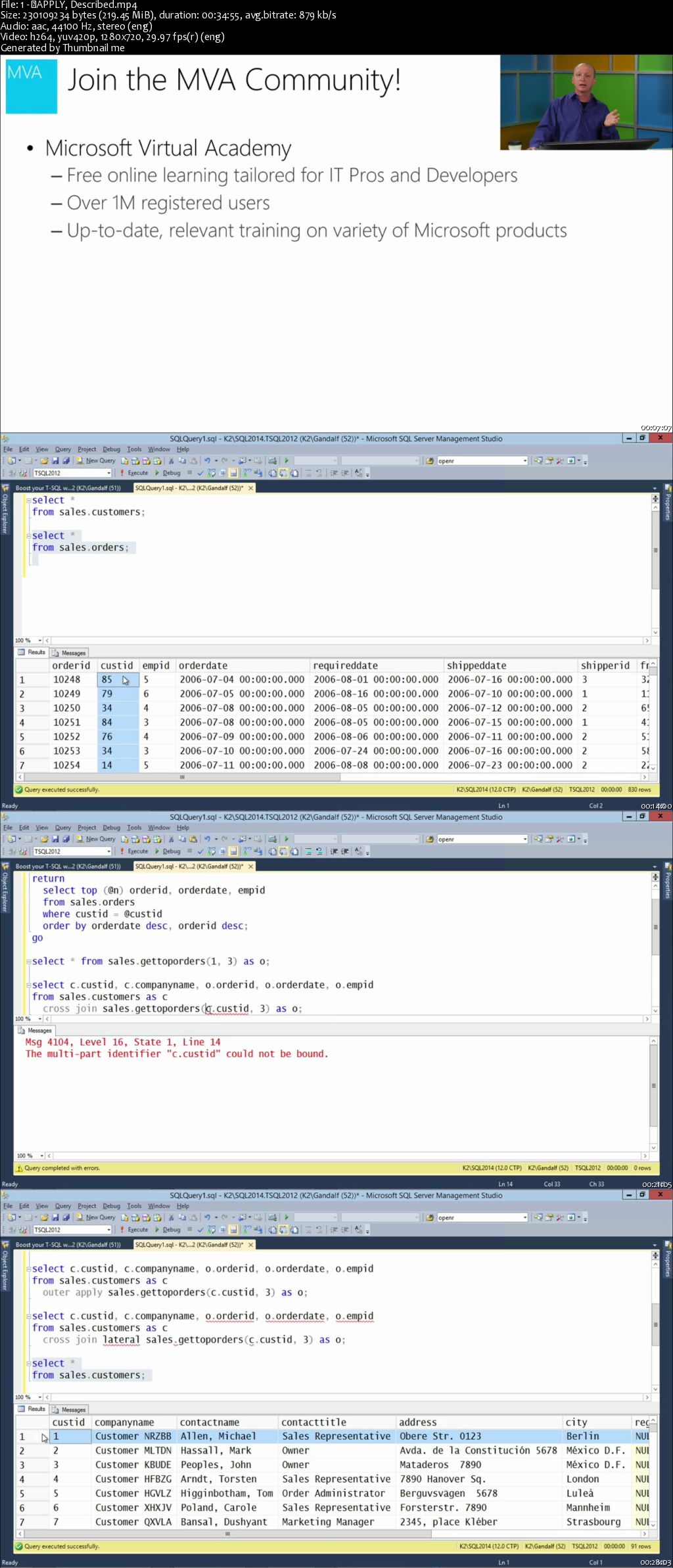Switch to the Messages tab in the customers-results window
The height and width of the screenshot is (1568, 673).
pyautogui.click(x=70, y=1410)
